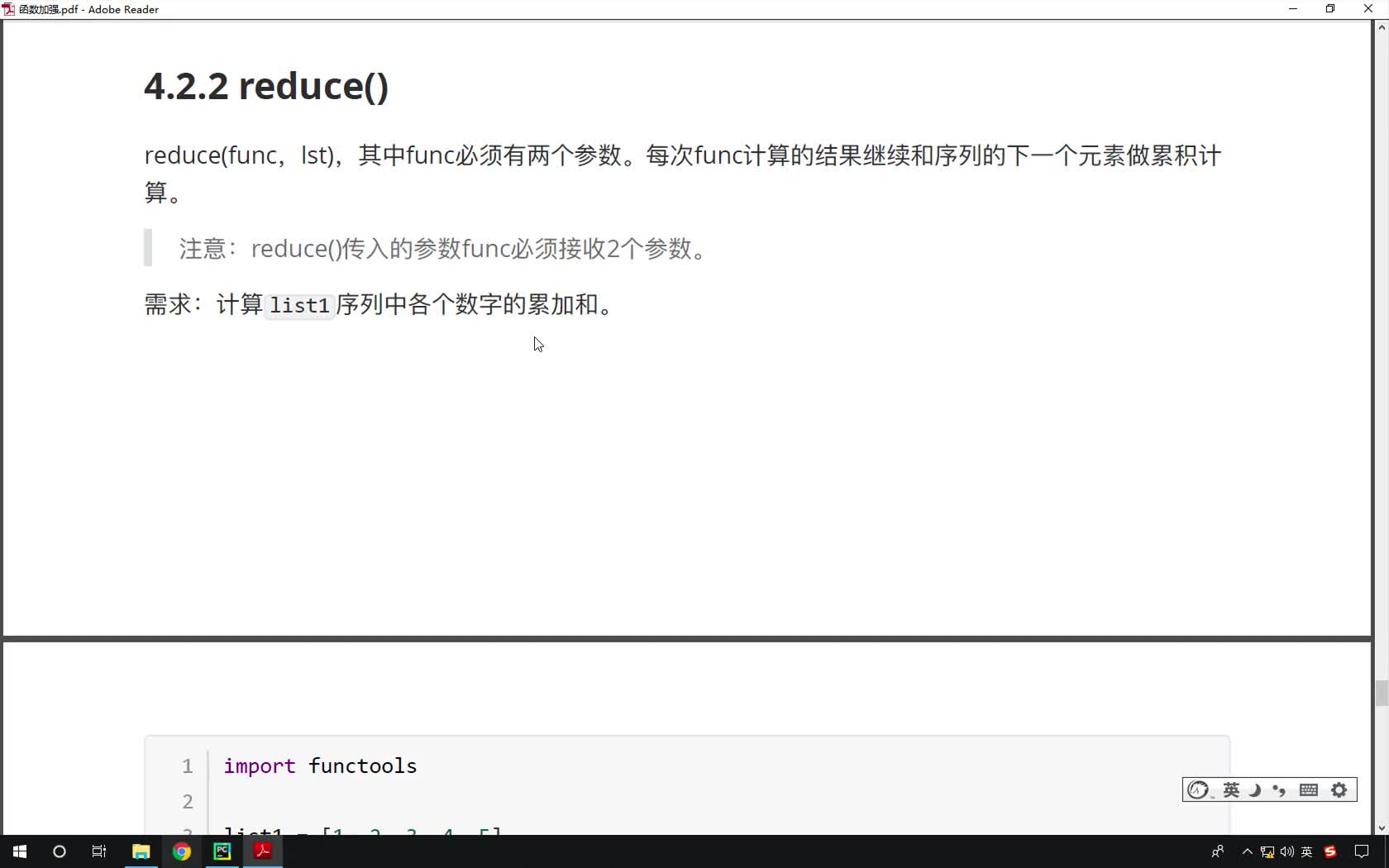Toggle Chinese/English mode in IME toolbar
This screenshot has width=1389, height=868.
pyautogui.click(x=1231, y=790)
